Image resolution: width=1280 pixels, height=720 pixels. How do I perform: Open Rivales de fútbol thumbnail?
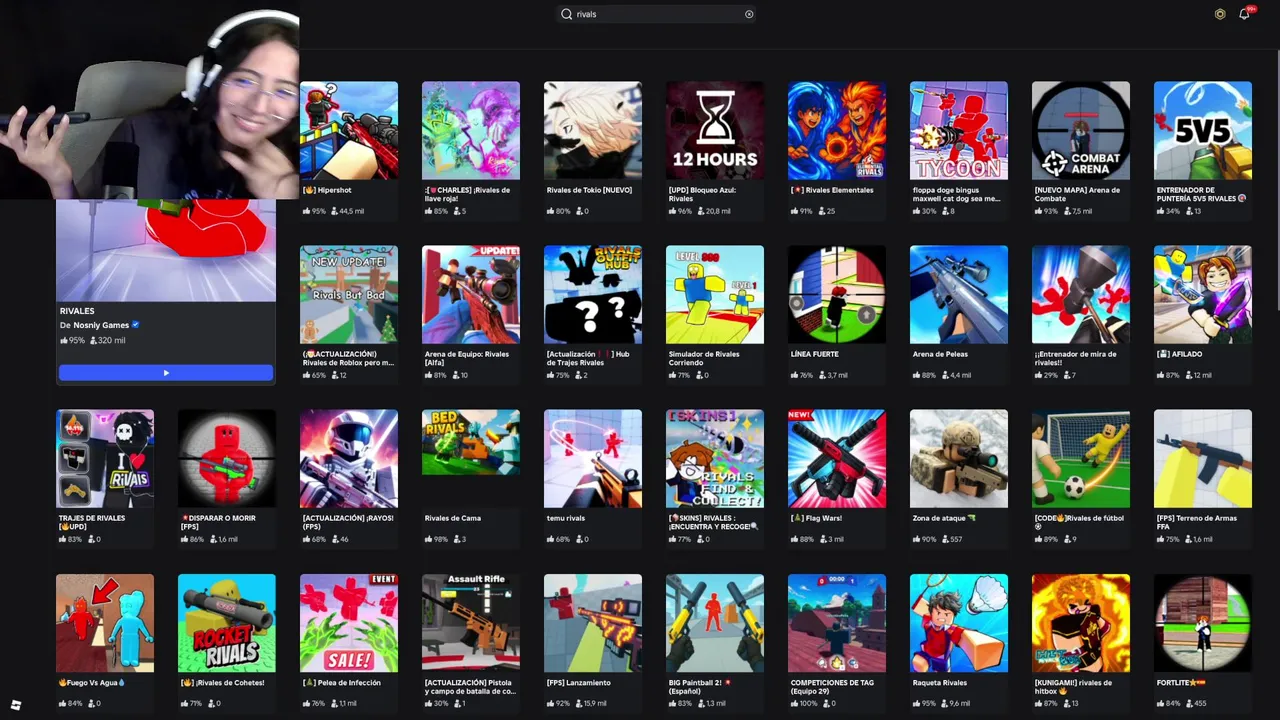pyautogui.click(x=1081, y=459)
